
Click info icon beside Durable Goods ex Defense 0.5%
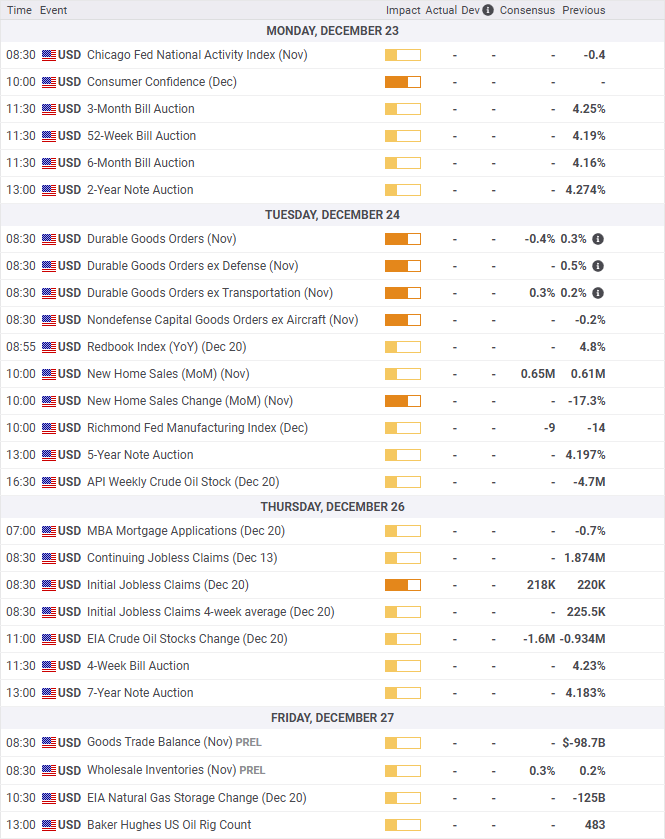(598, 266)
